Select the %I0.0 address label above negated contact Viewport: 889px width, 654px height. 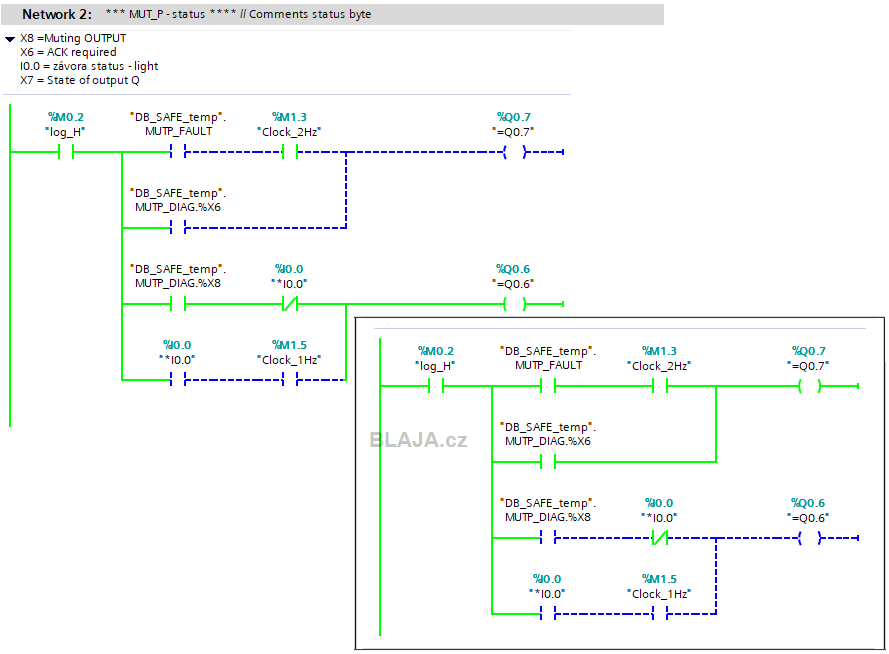click(x=289, y=269)
